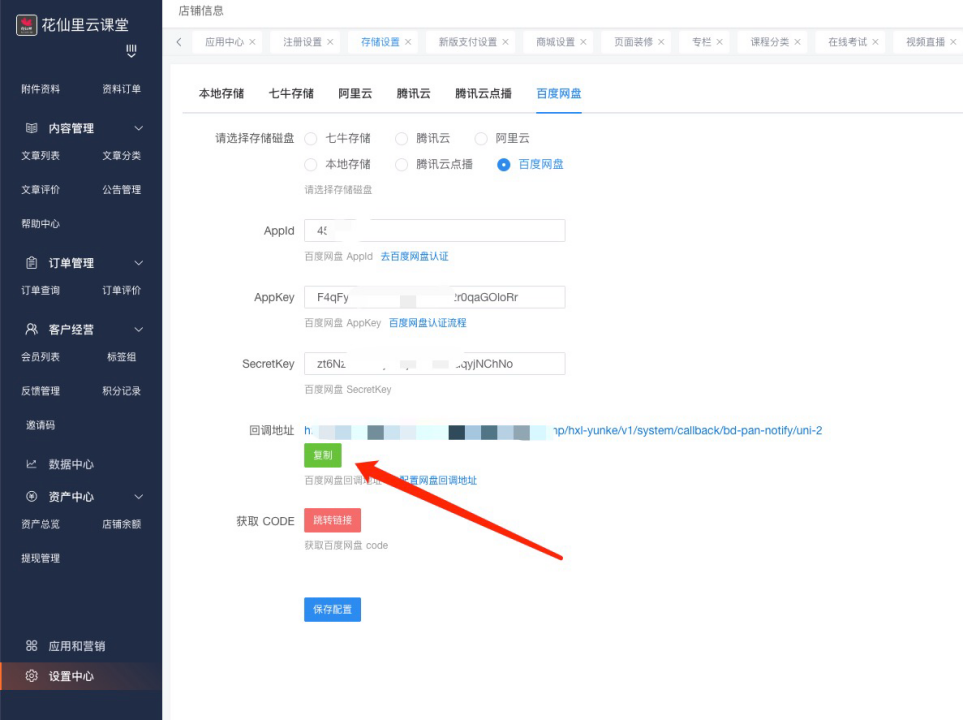Switch to 本地存储 tab

pyautogui.click(x=221, y=93)
